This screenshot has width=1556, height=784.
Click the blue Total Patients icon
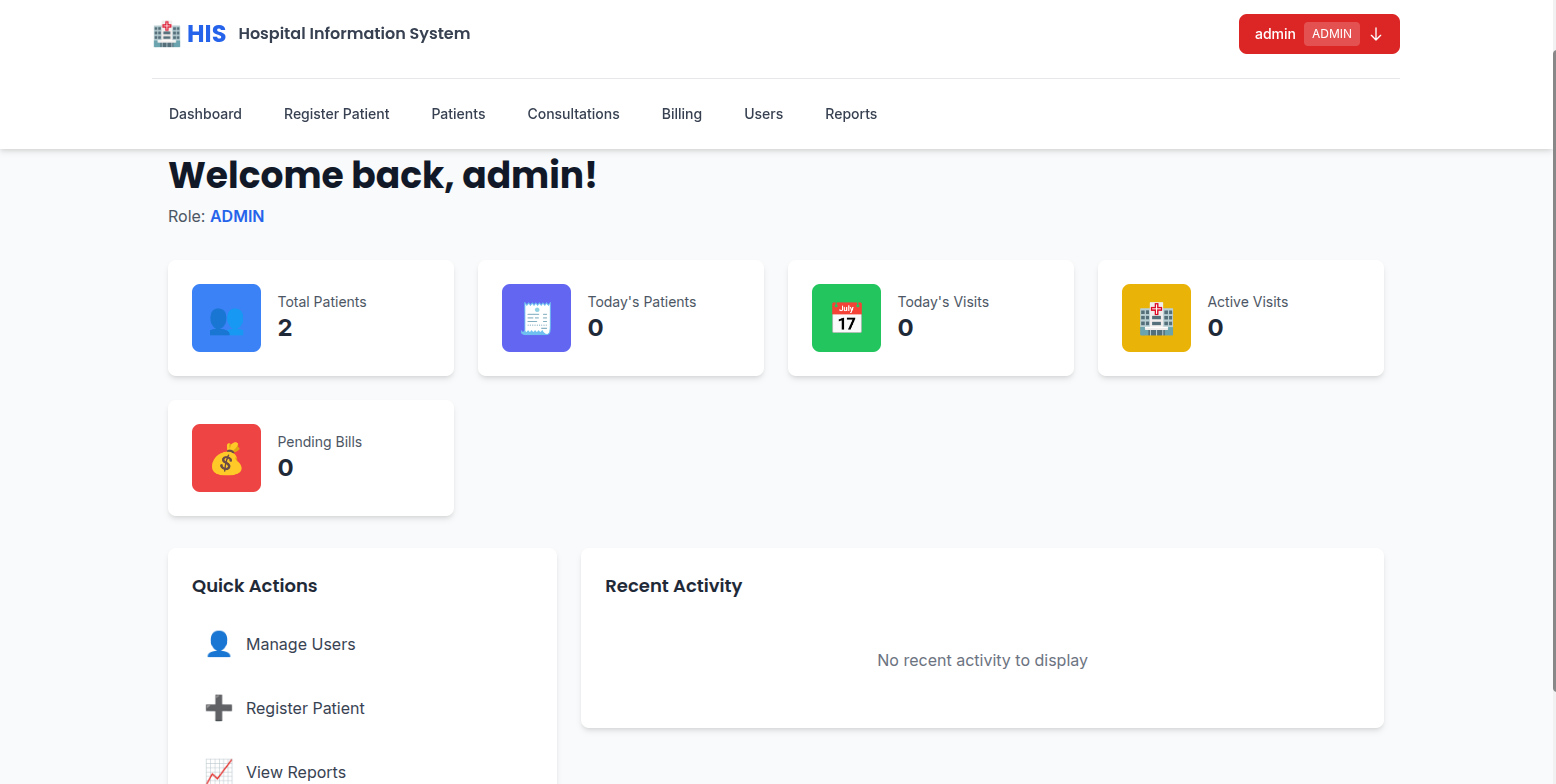pos(226,318)
